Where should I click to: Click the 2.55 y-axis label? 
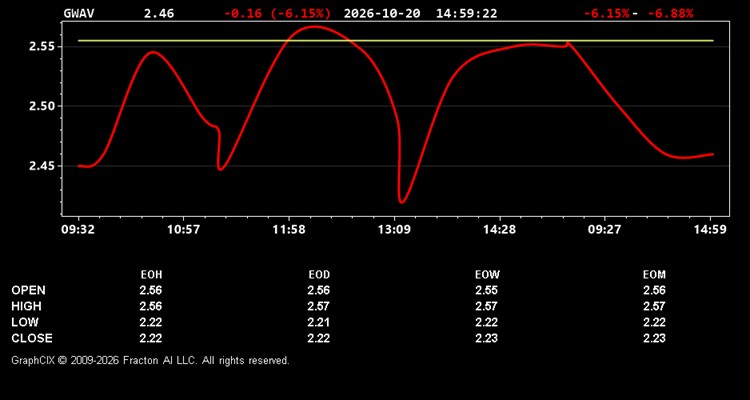(41, 47)
